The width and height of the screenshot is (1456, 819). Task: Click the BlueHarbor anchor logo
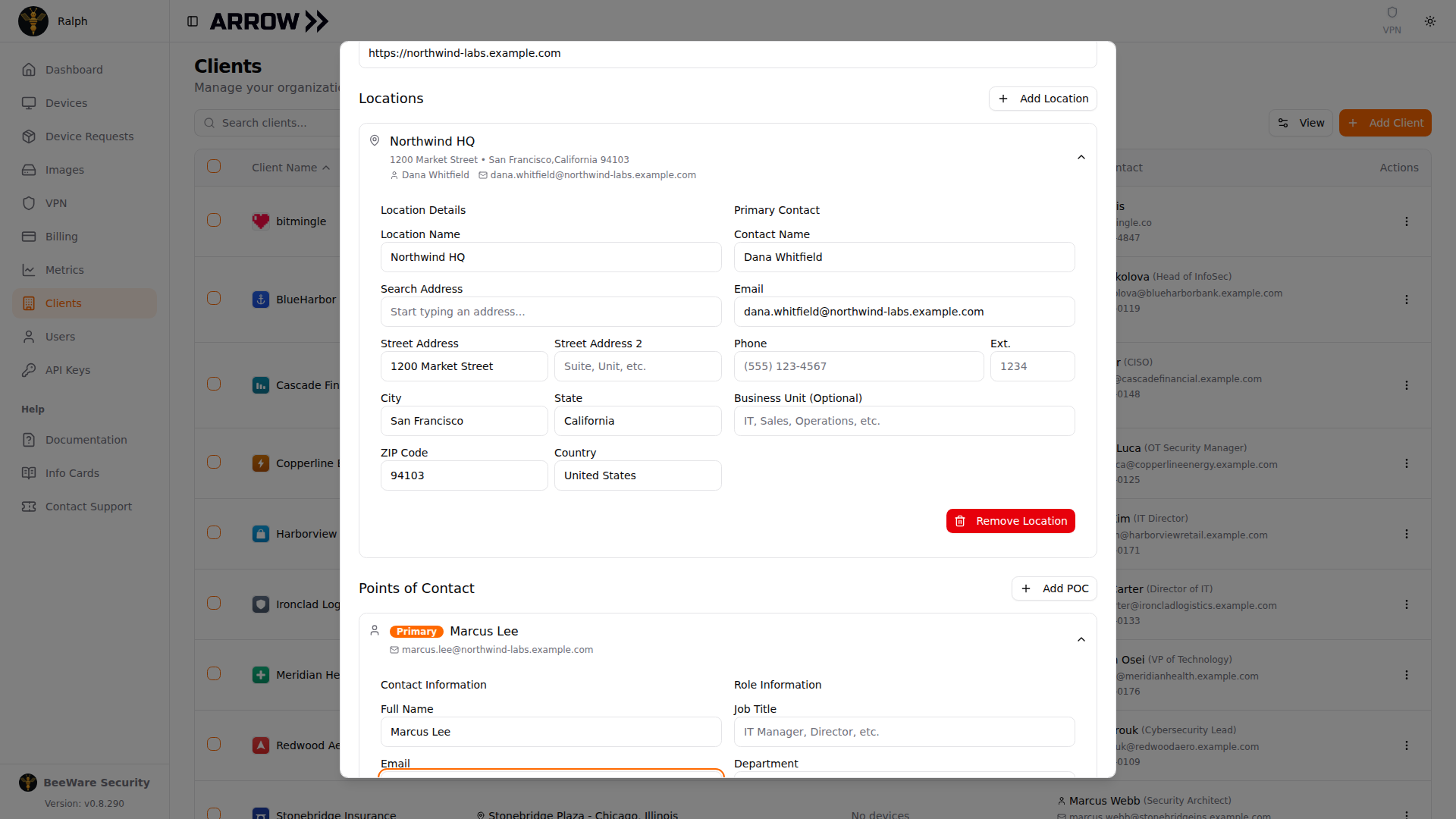coord(261,300)
